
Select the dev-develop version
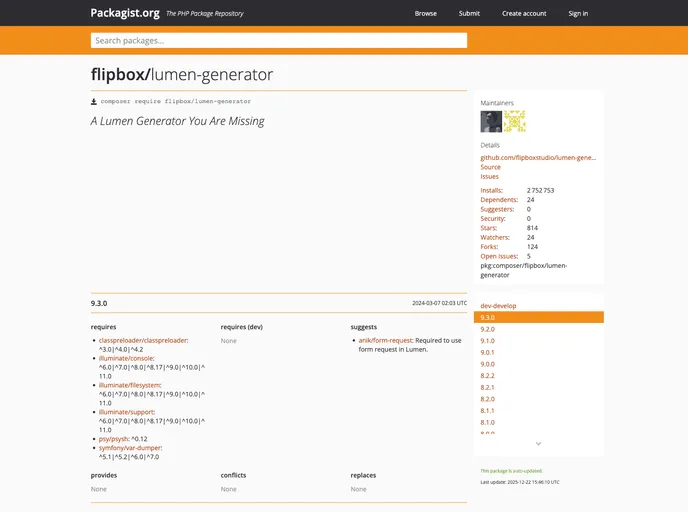click(x=498, y=305)
